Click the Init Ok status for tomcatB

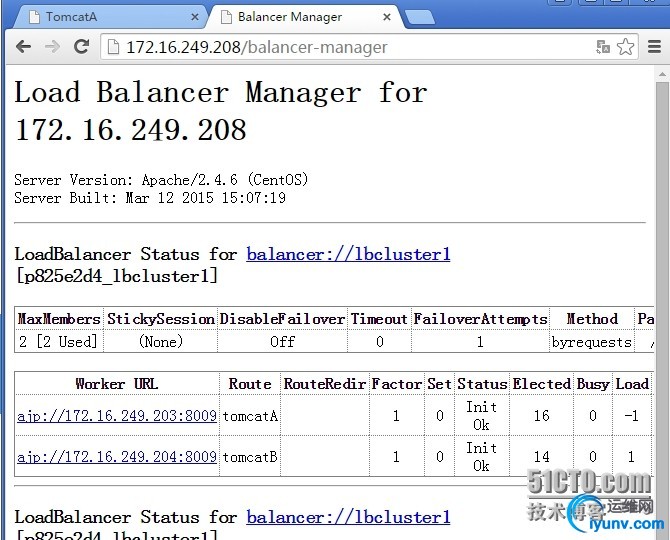click(x=482, y=457)
